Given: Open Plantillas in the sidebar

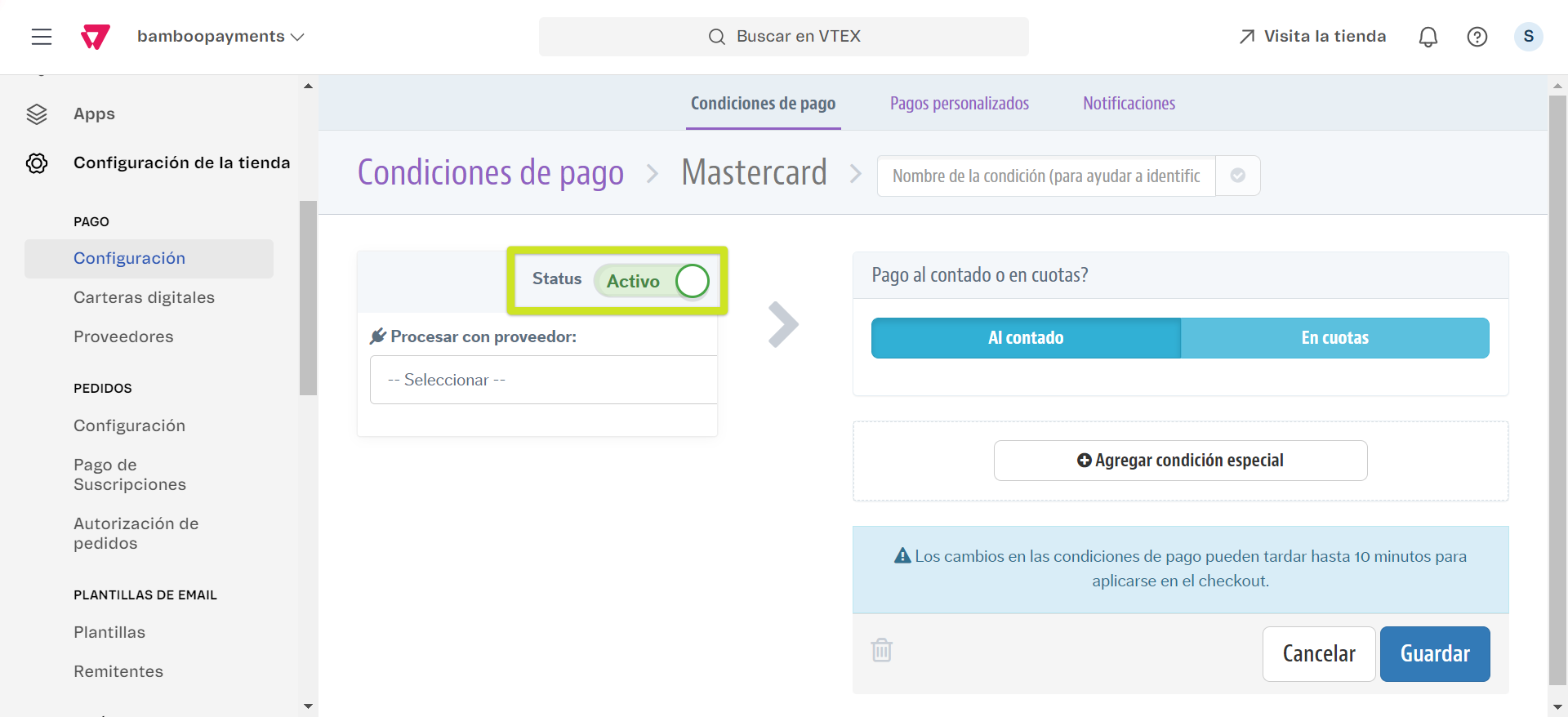Looking at the screenshot, I should tap(109, 632).
